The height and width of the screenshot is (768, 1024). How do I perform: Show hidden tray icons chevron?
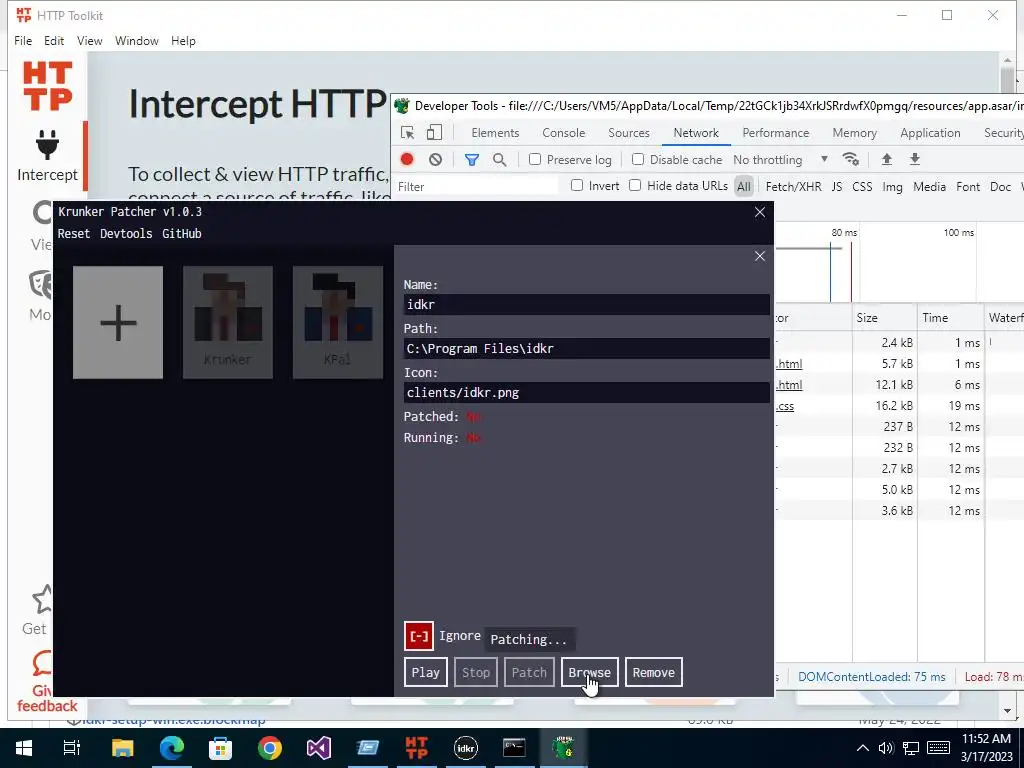point(863,748)
